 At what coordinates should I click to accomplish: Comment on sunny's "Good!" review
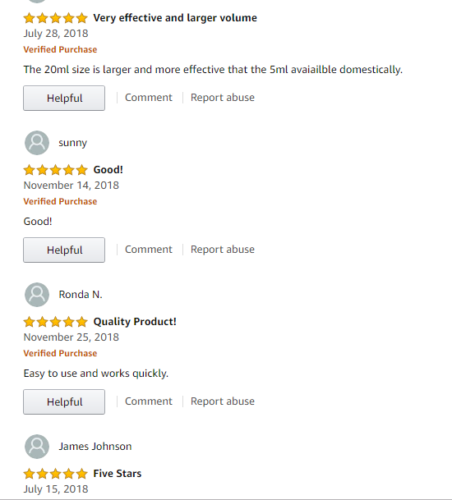tap(149, 249)
